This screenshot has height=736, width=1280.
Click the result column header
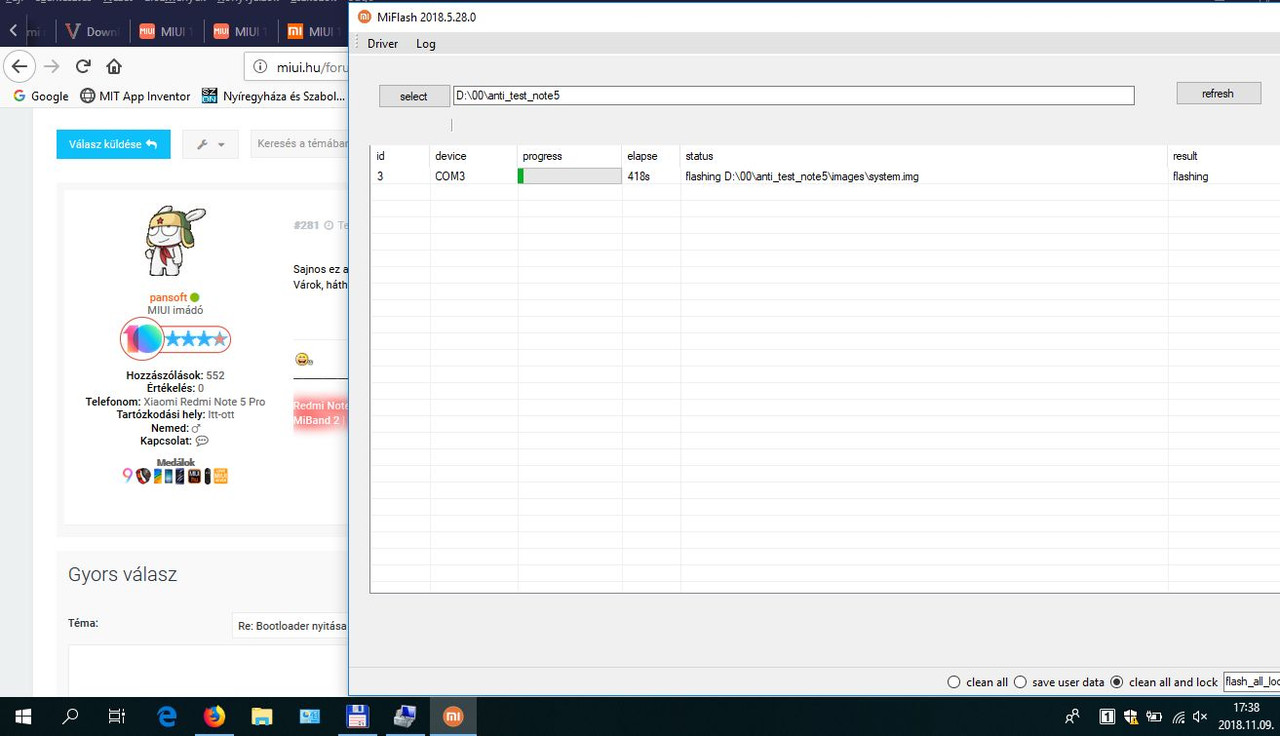pos(1223,156)
